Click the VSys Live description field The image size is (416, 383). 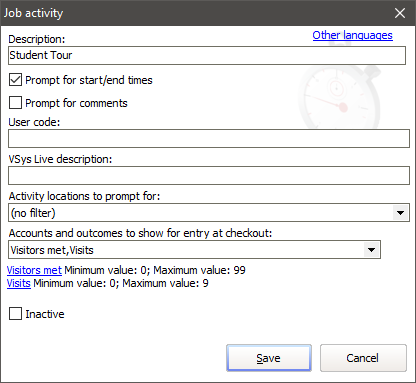[x=209, y=176]
